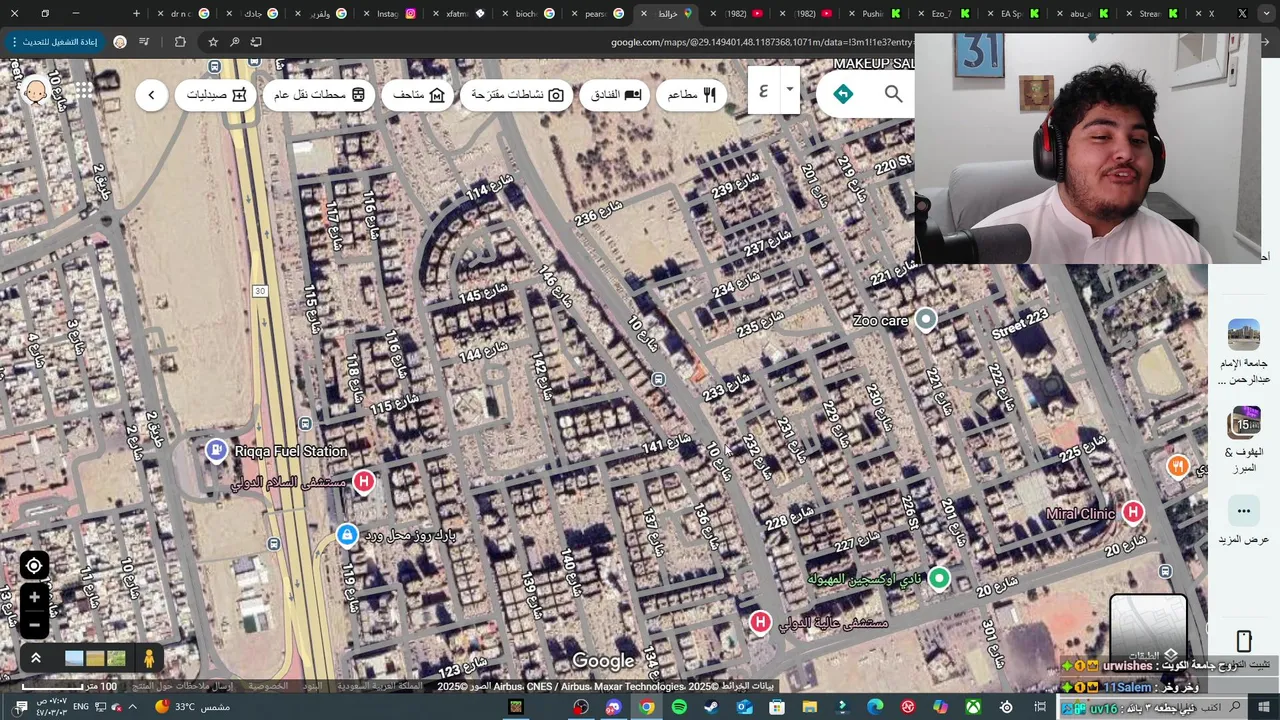
Task: Toggle the Museums category chip
Action: pos(418,95)
